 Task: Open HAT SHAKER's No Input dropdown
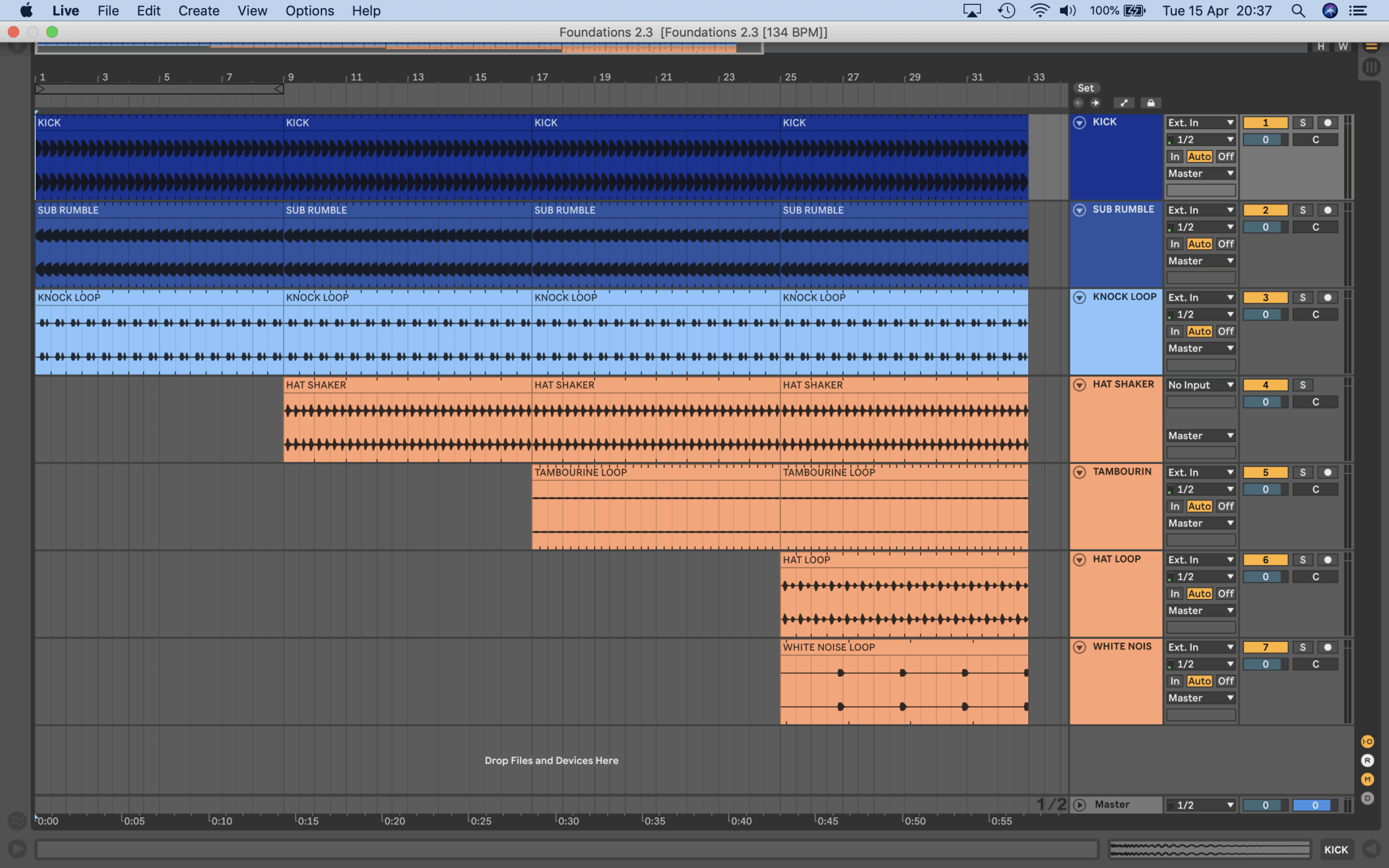pyautogui.click(x=1200, y=385)
